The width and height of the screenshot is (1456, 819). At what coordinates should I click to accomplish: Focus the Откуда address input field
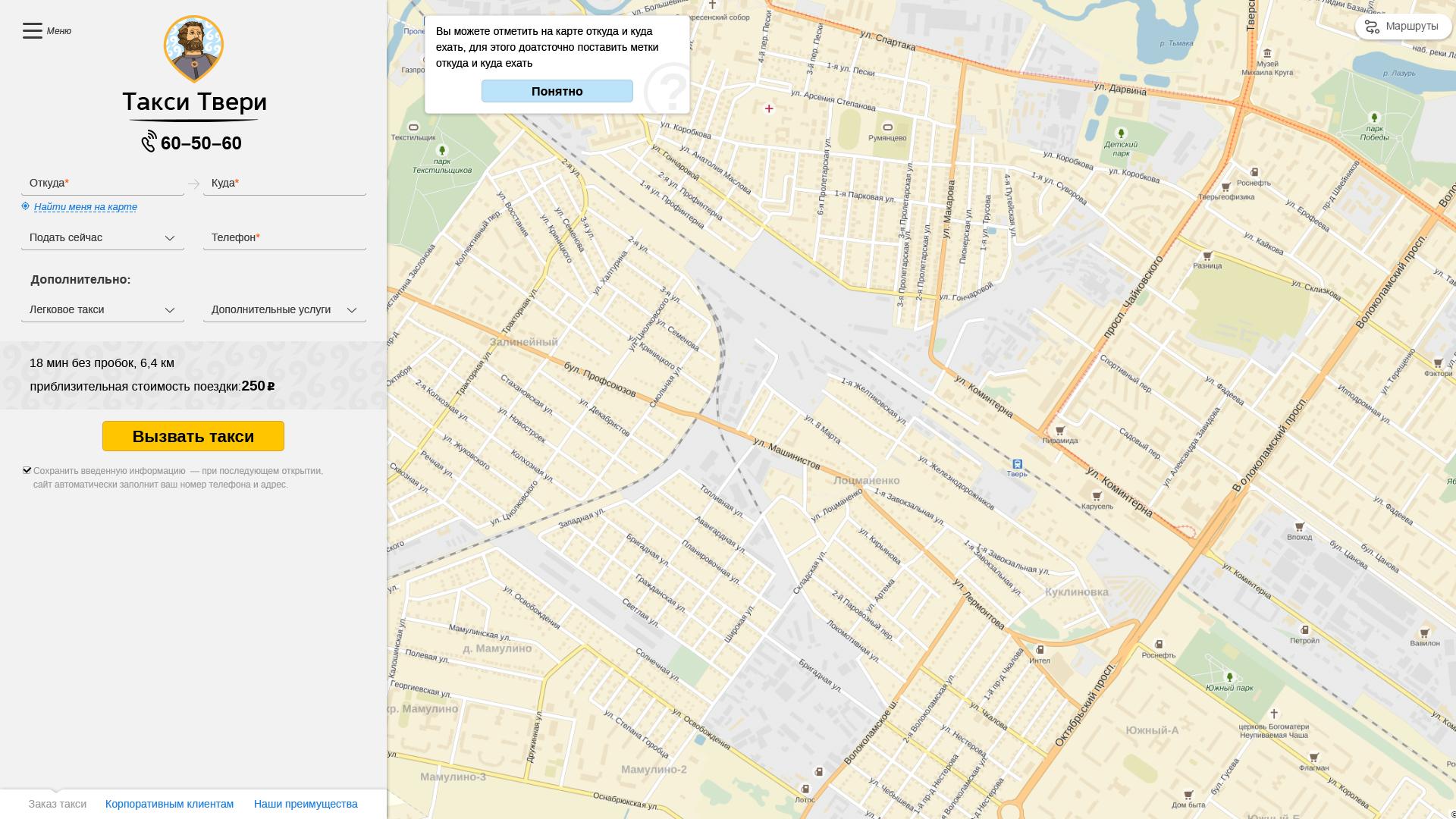(102, 184)
